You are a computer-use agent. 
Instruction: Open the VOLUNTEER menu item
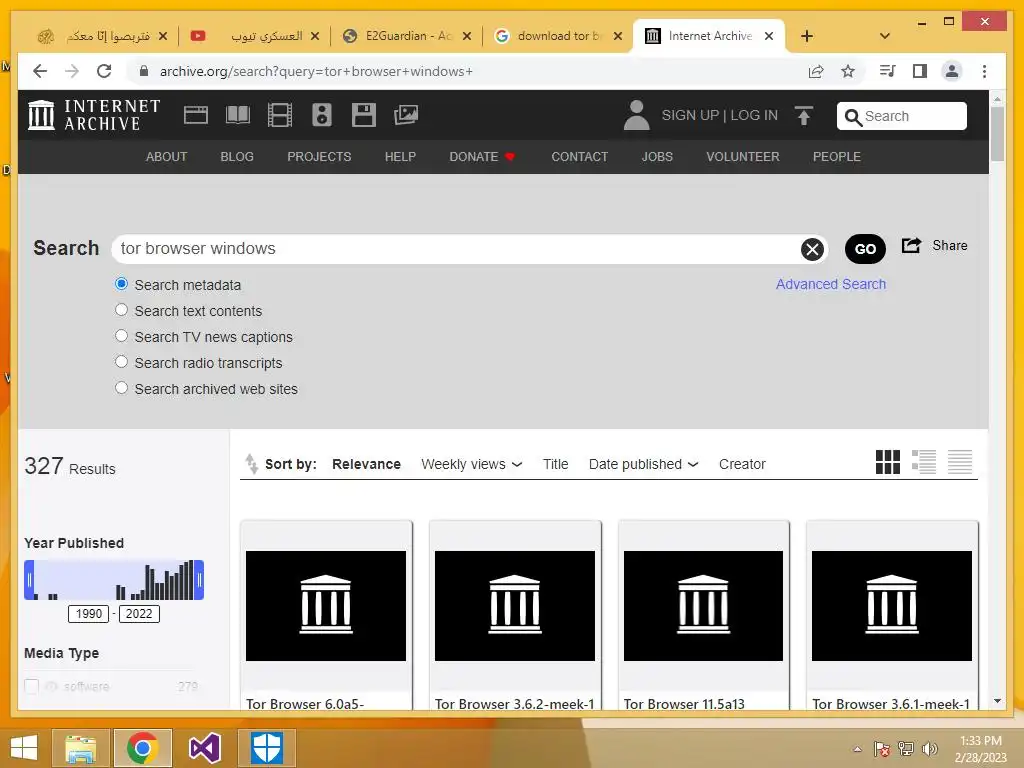tap(743, 157)
